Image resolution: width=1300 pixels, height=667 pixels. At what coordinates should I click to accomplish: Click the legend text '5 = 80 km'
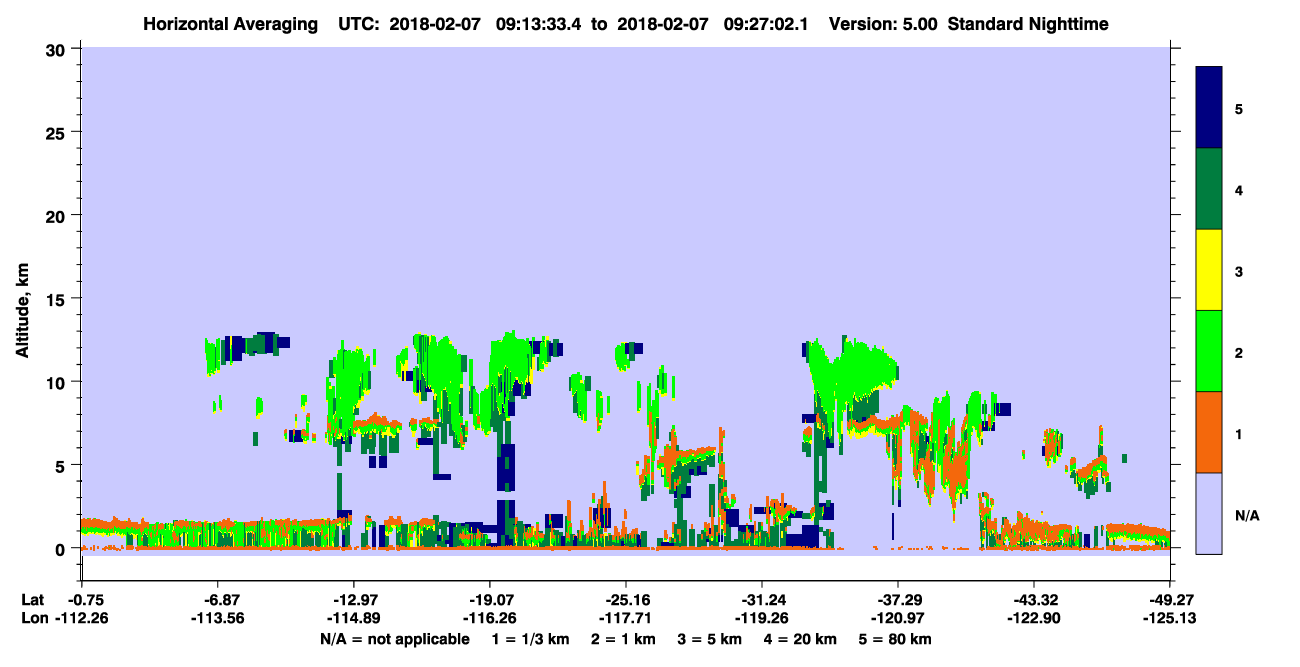point(897,639)
